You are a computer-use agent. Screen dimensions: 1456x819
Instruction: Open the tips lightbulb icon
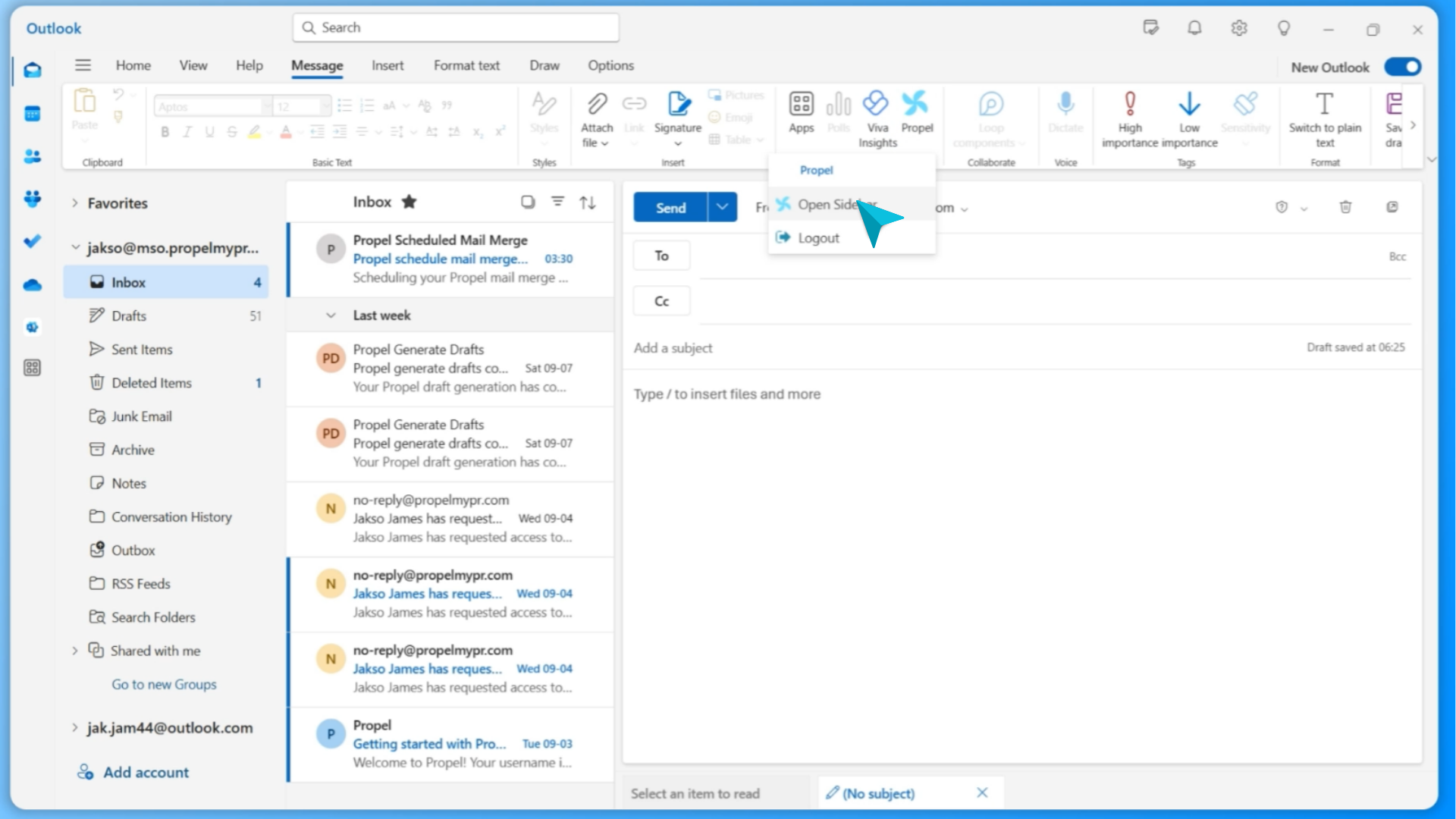click(1284, 28)
